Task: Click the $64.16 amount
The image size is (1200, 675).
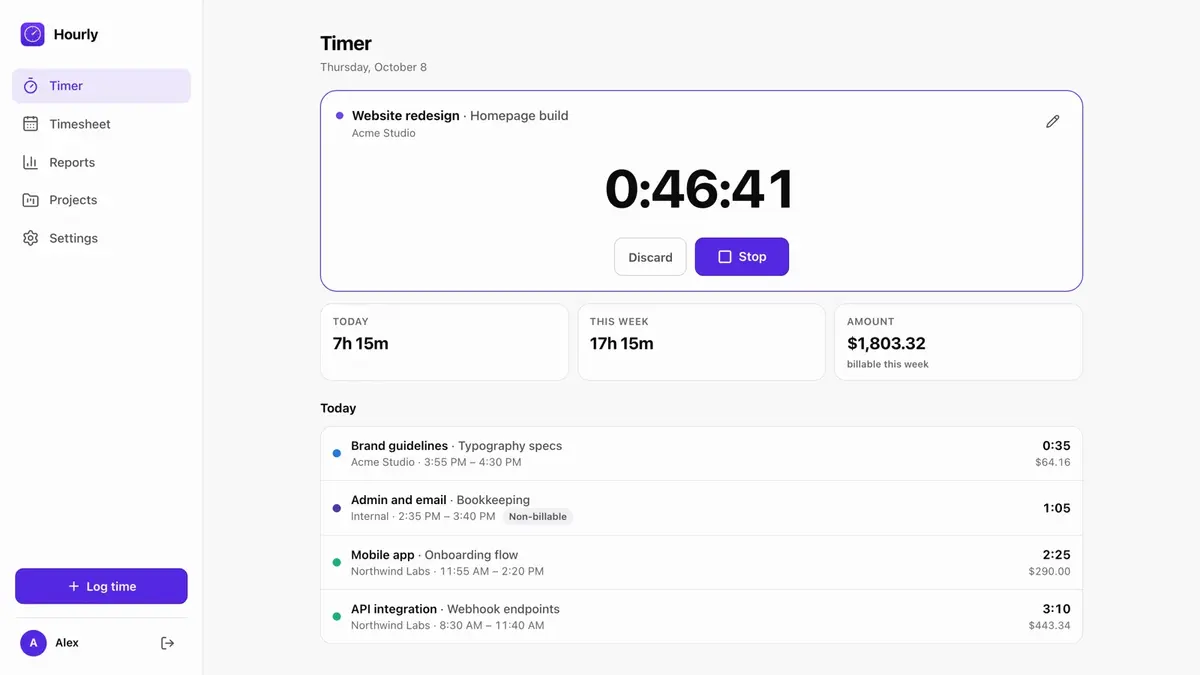Action: coord(1052,463)
